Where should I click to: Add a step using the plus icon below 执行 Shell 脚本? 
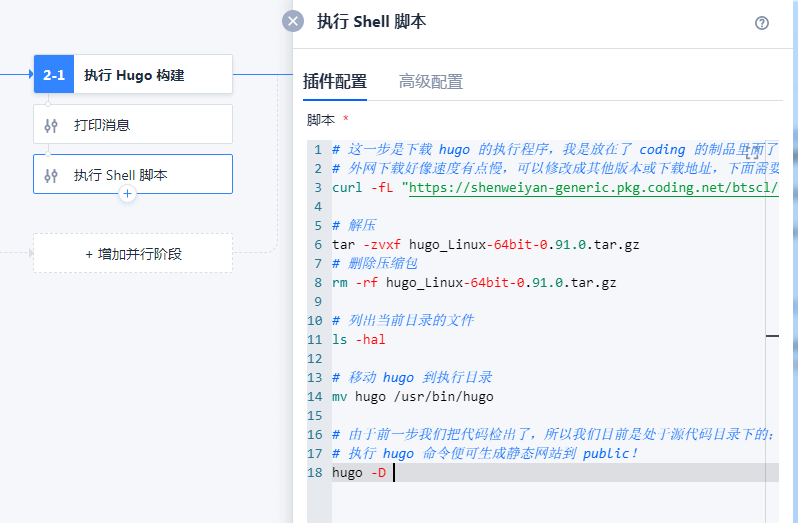127,193
